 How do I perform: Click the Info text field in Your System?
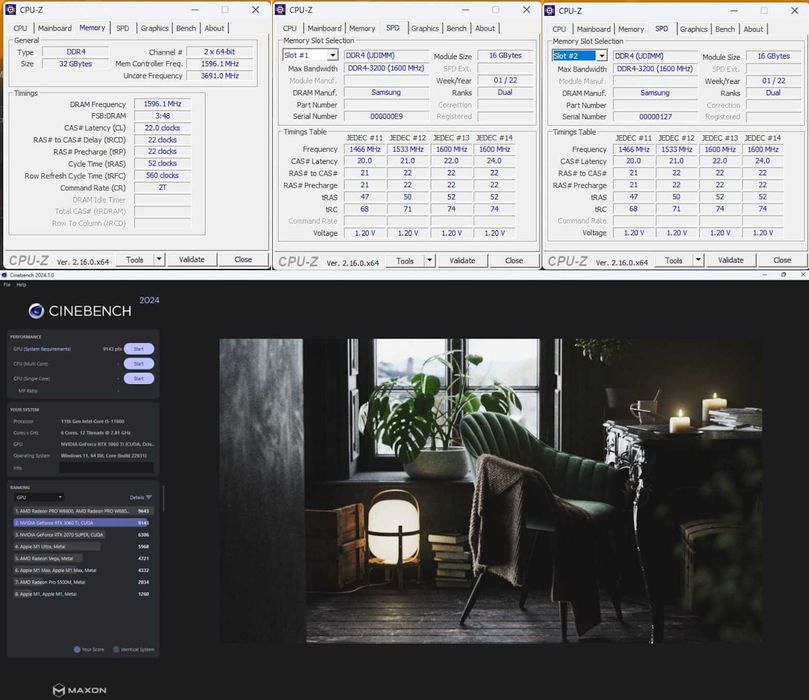[106, 468]
